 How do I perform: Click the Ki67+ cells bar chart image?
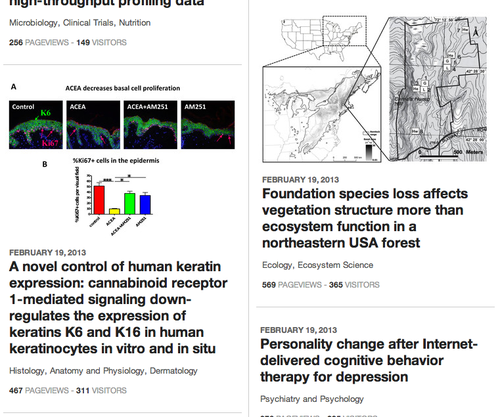[113, 197]
